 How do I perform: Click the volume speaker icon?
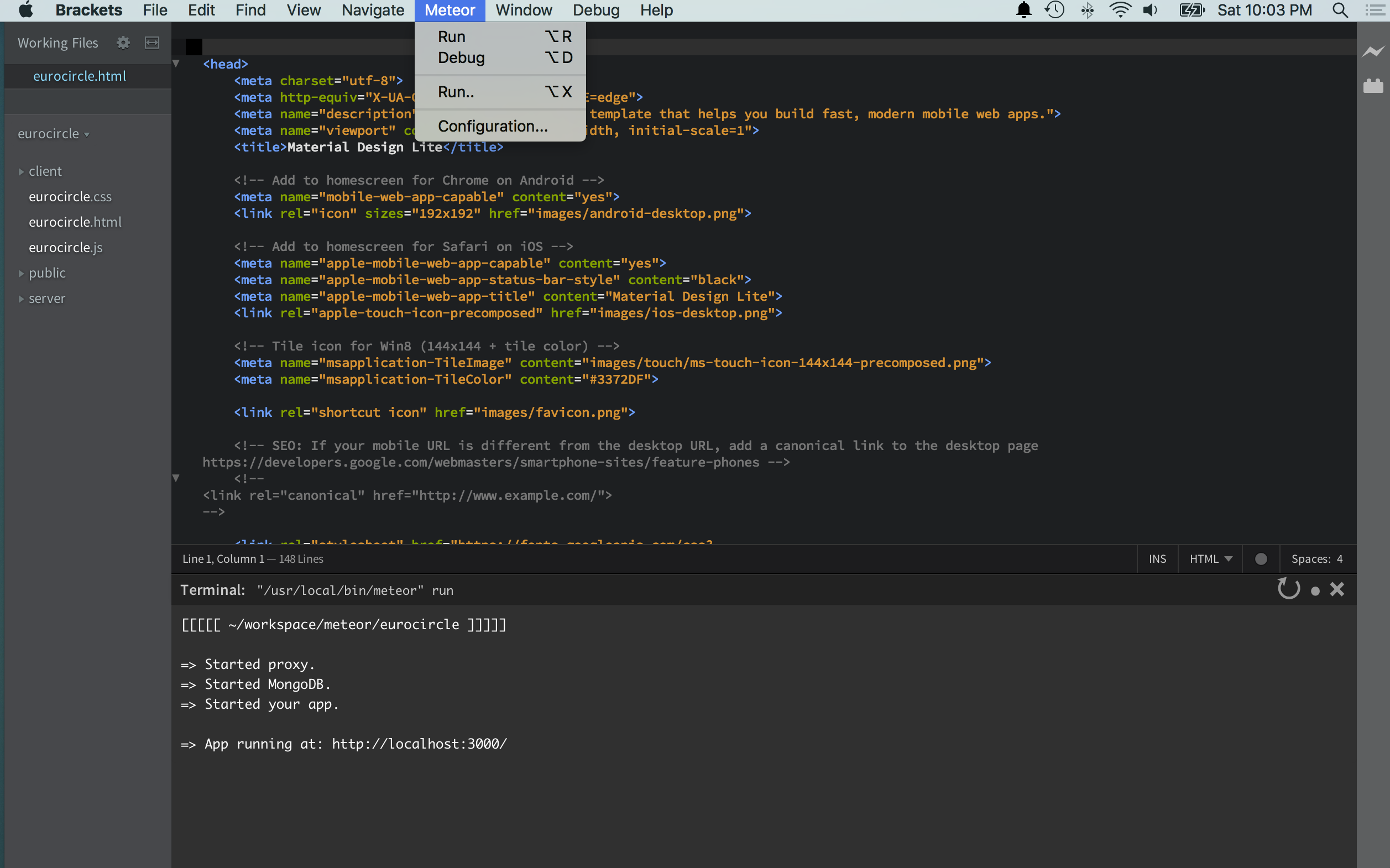coord(1151,11)
